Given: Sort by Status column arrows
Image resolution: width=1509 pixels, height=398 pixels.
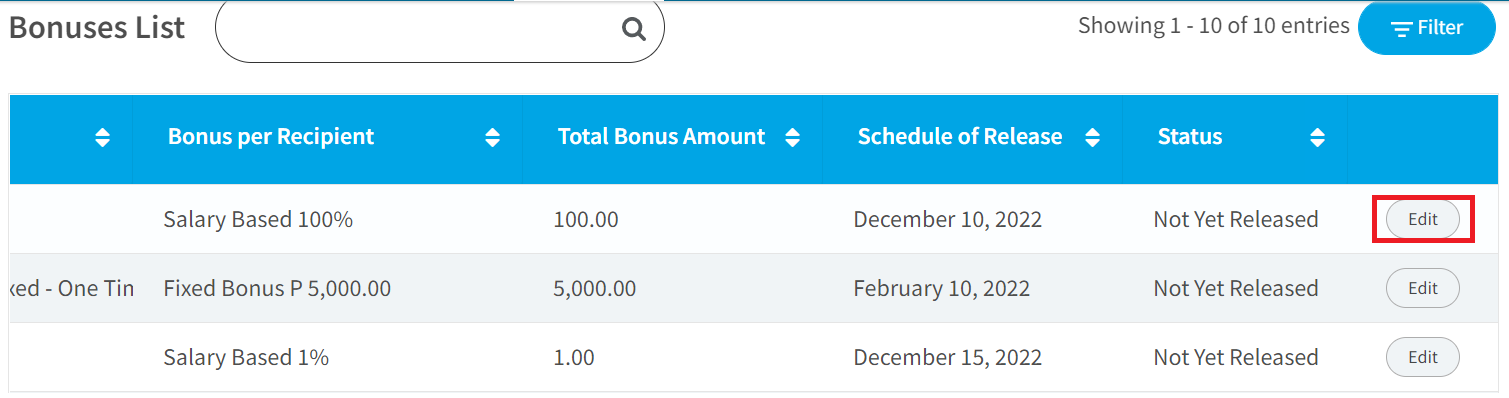Looking at the screenshot, I should click(1318, 138).
